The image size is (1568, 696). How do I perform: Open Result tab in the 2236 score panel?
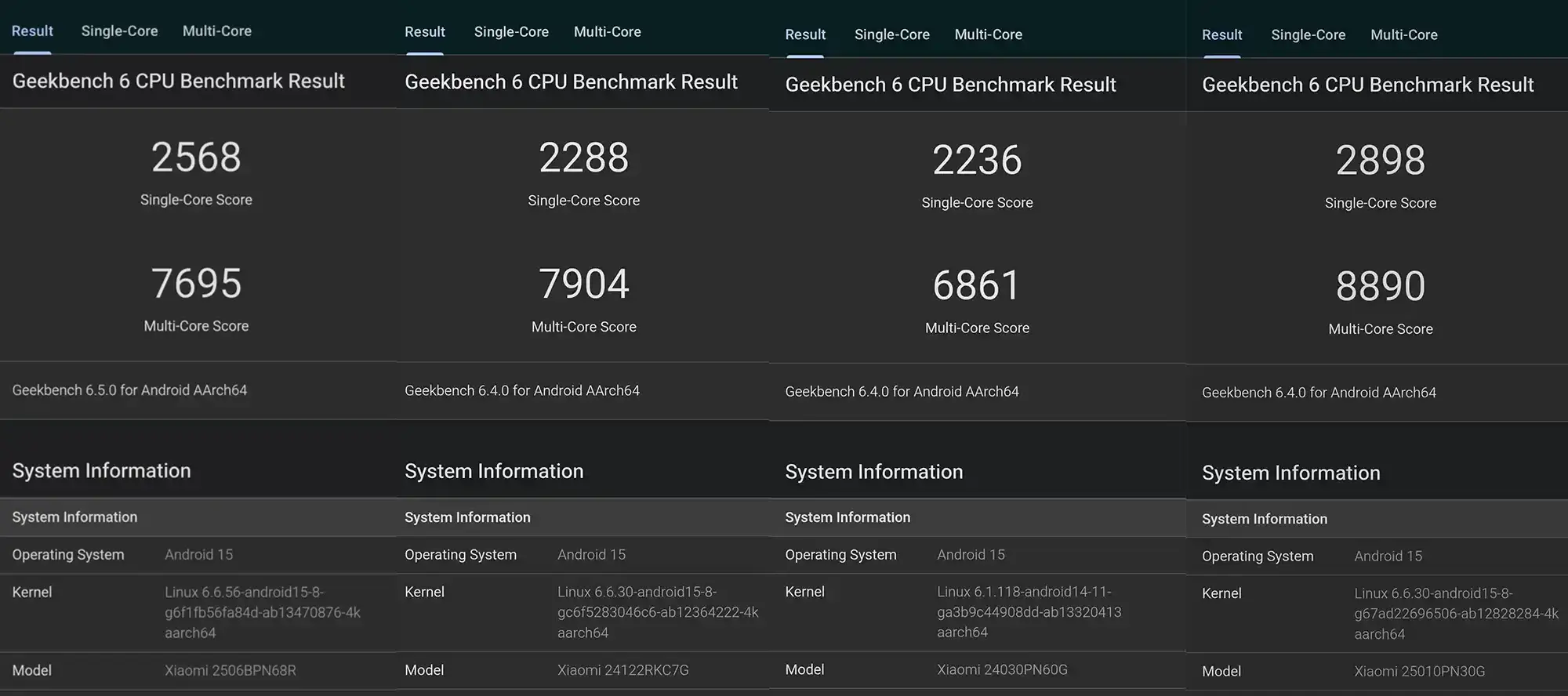pos(805,34)
